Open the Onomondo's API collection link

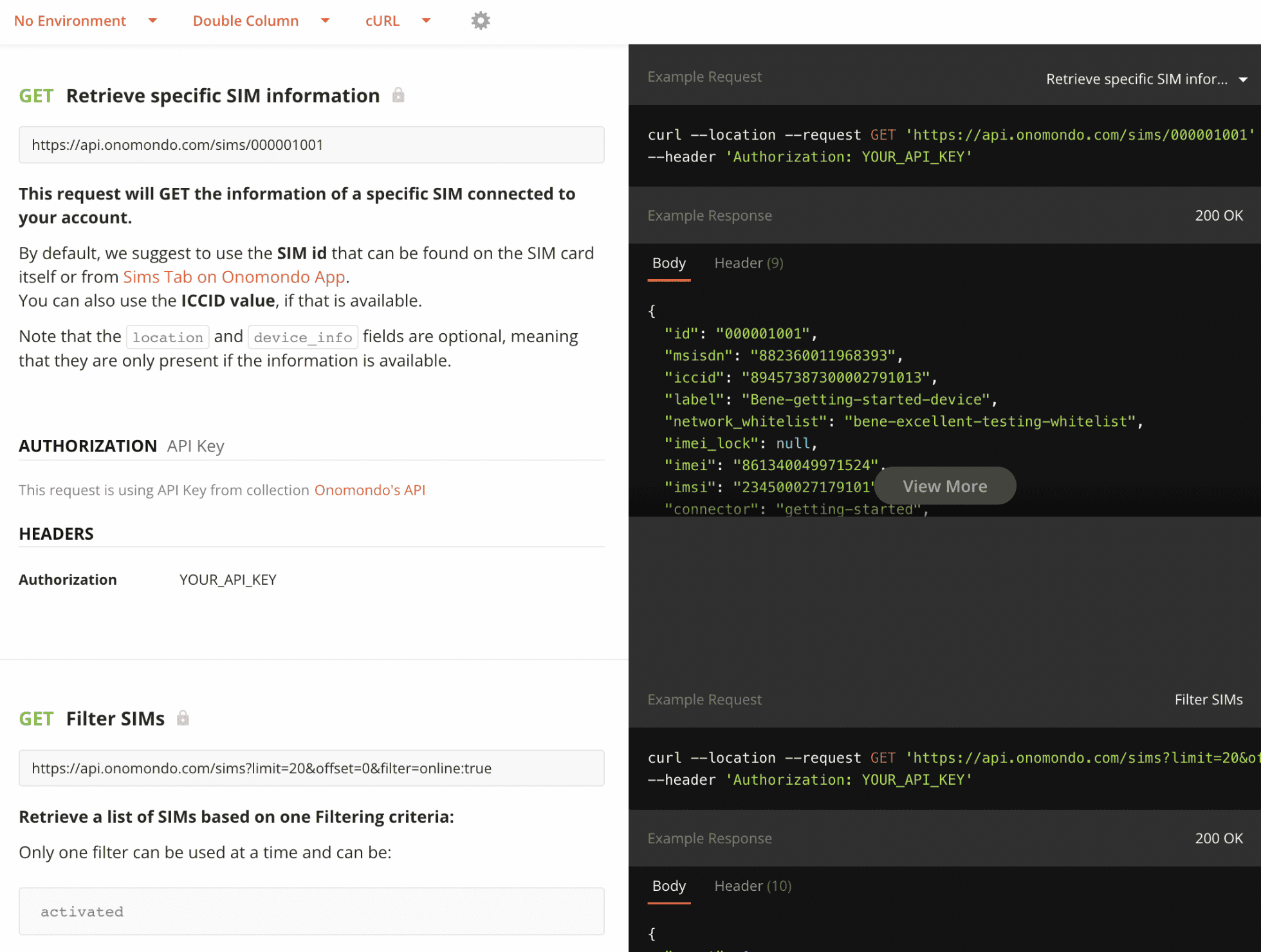click(370, 490)
